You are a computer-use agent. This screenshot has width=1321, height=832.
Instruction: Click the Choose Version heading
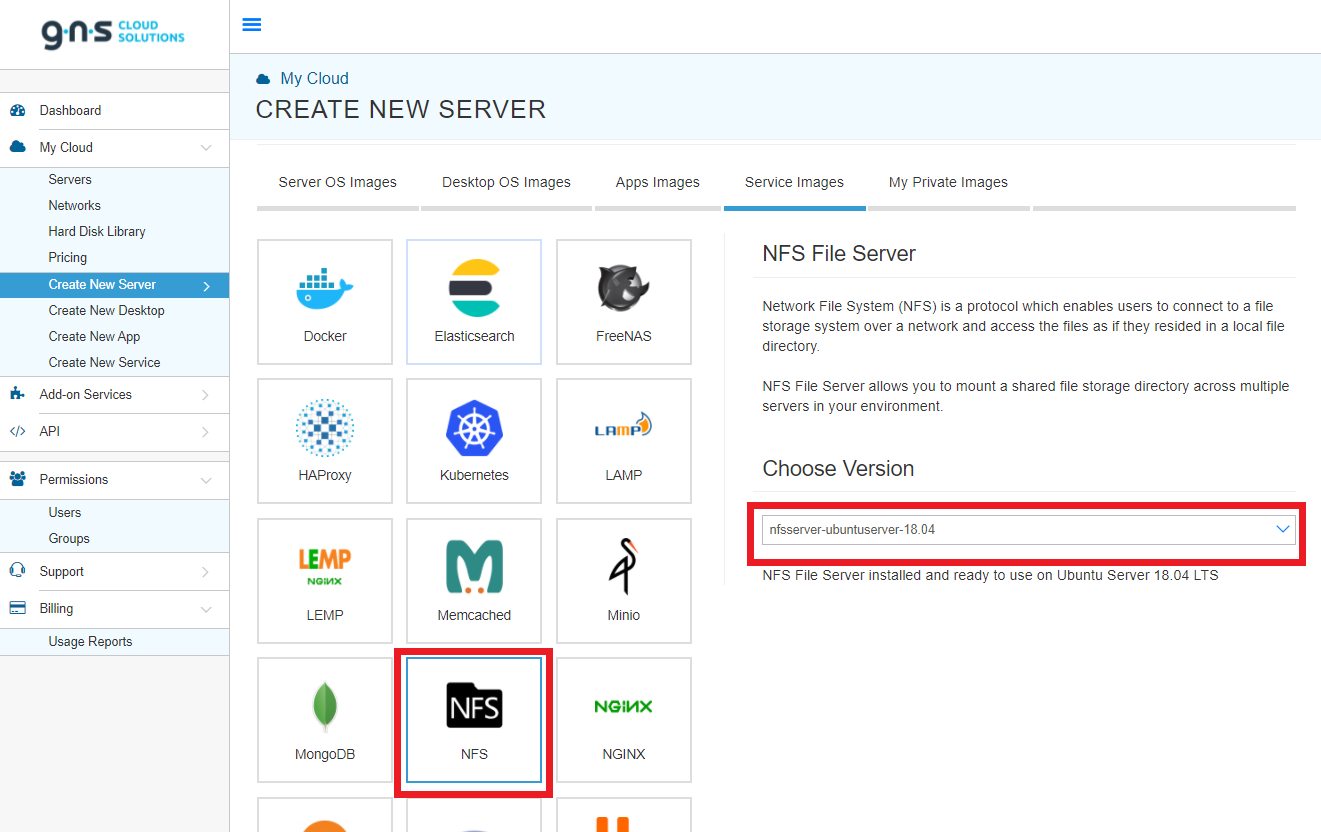click(838, 469)
